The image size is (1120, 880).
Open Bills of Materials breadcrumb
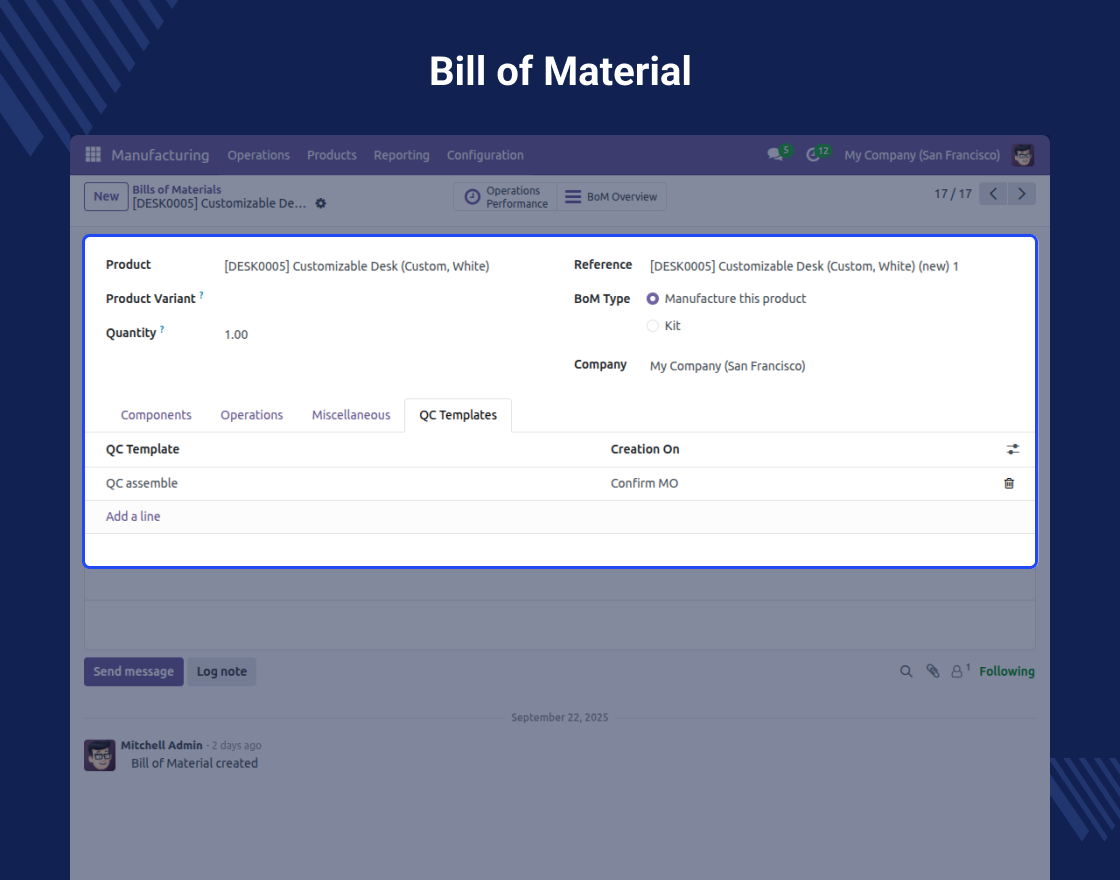point(176,189)
